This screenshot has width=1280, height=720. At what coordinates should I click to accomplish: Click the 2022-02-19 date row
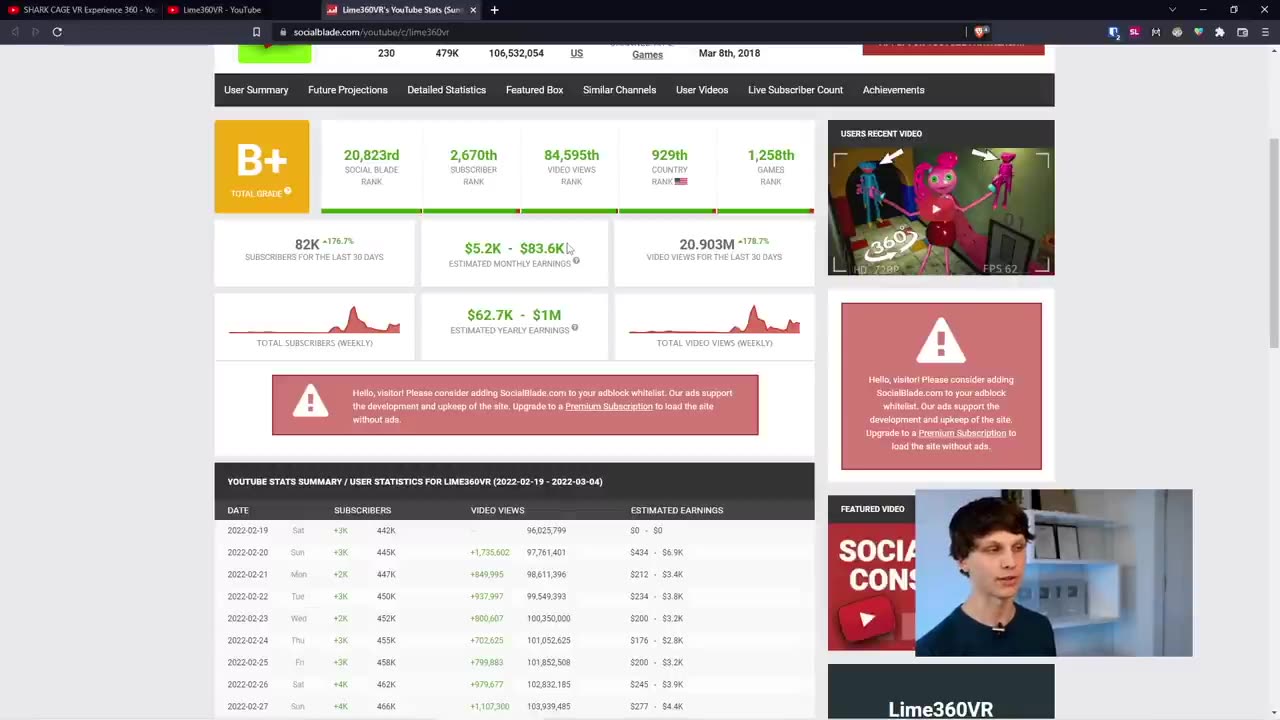(x=514, y=530)
